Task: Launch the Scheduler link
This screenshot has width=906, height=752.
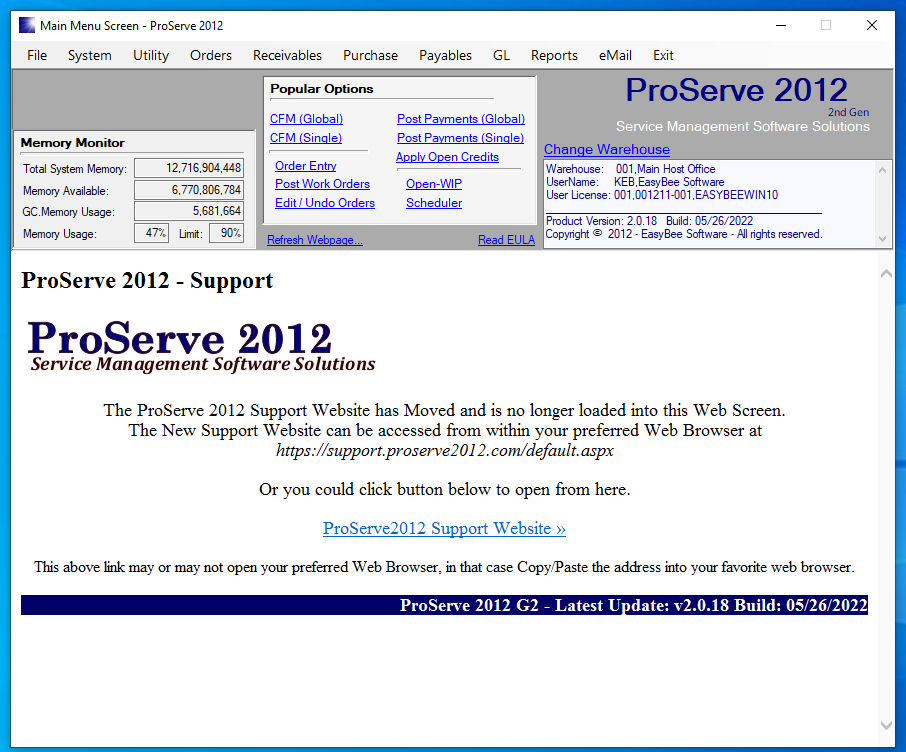Action: [x=434, y=203]
